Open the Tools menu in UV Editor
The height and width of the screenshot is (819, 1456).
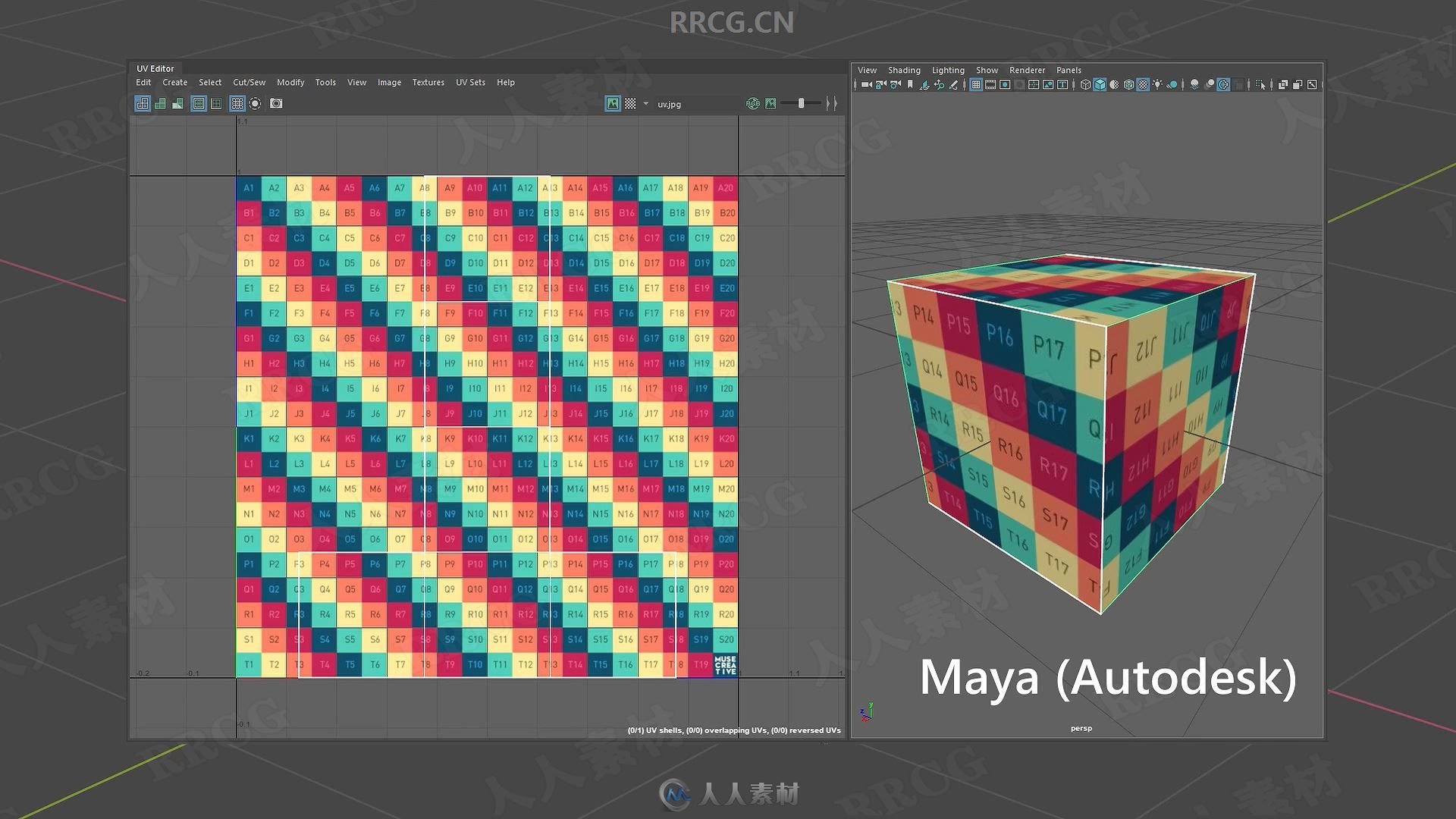click(x=325, y=83)
